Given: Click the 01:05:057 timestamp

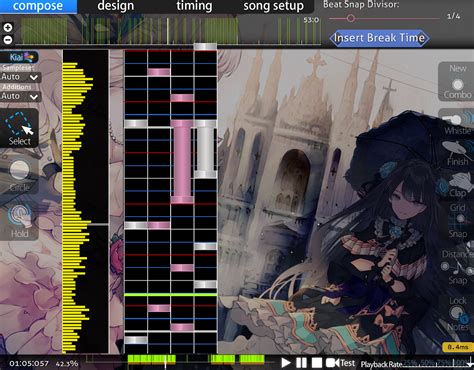Looking at the screenshot, I should (29, 364).
